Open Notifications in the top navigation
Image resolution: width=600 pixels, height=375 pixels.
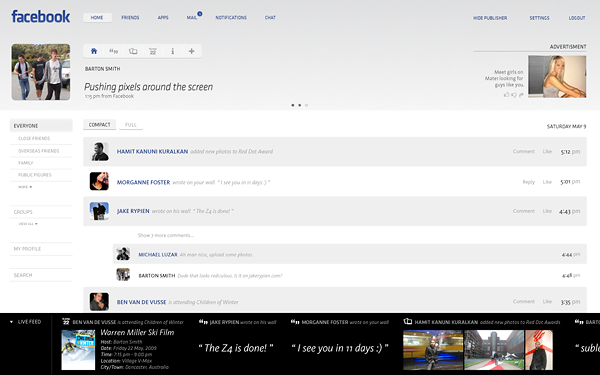(x=231, y=18)
